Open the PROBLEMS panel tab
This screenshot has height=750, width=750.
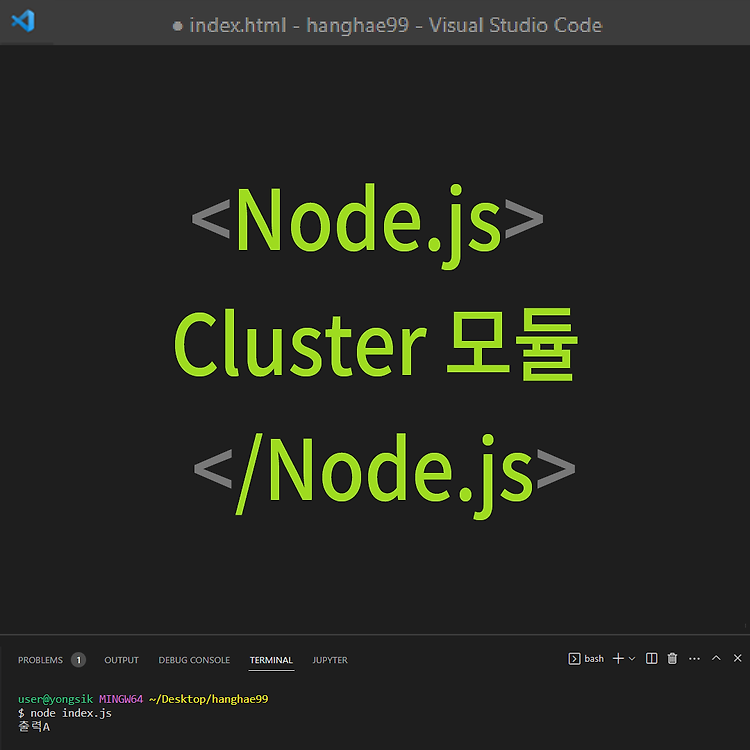point(40,660)
